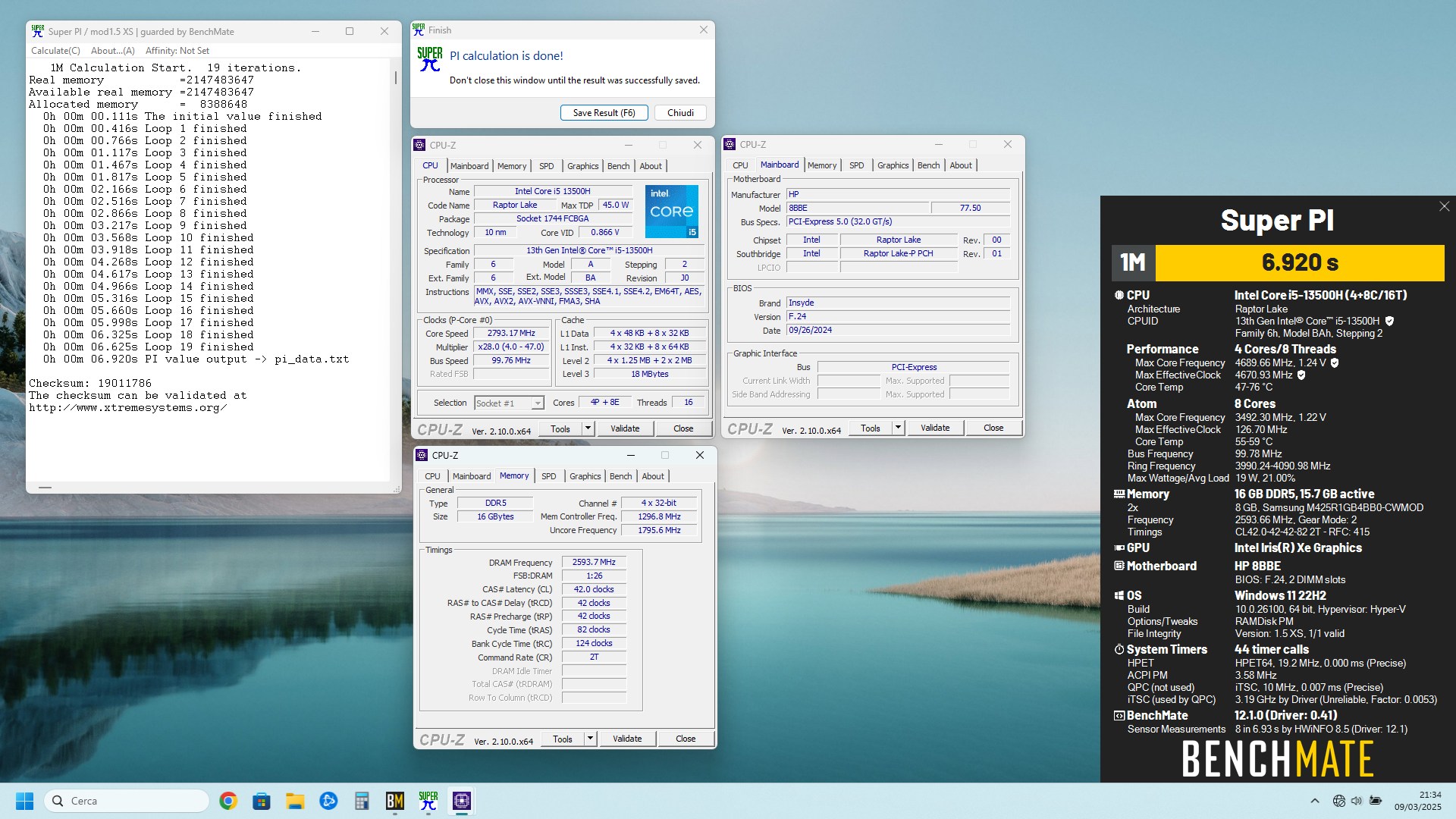Viewport: 1456px width, 819px height.
Task: Click the Cerca search box
Action: 127,801
